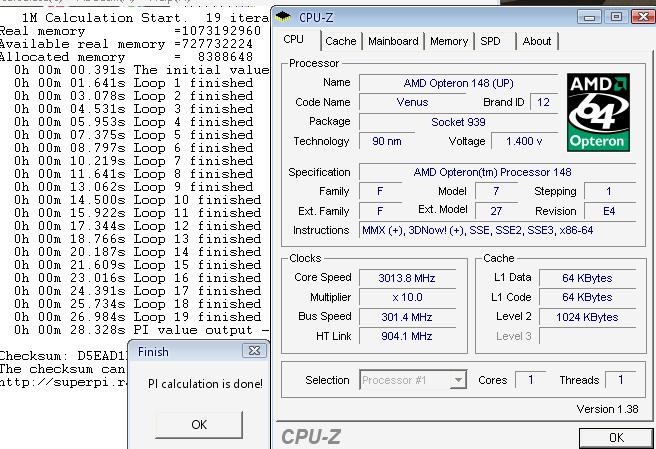This screenshot has height=449, width=656.
Task: Click the Level 2 value 1024 KBytes
Action: (x=587, y=317)
